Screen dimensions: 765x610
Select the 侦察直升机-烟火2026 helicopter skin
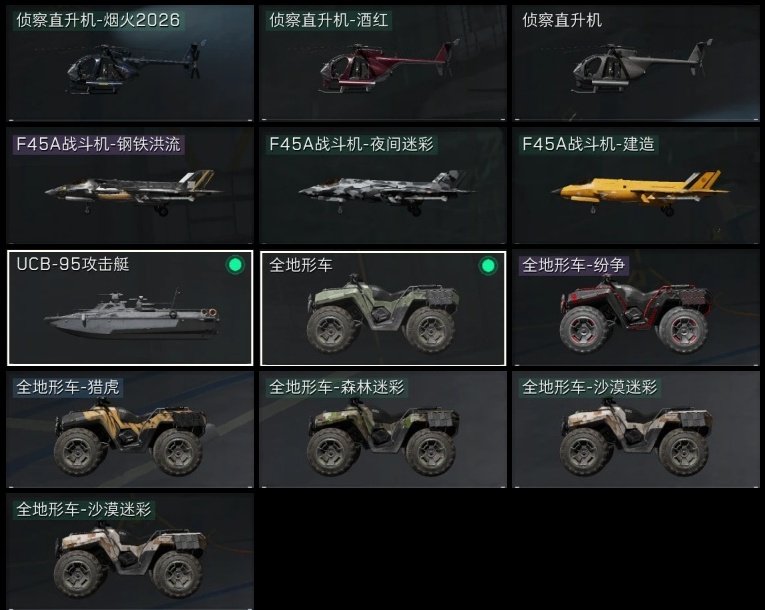coord(130,63)
